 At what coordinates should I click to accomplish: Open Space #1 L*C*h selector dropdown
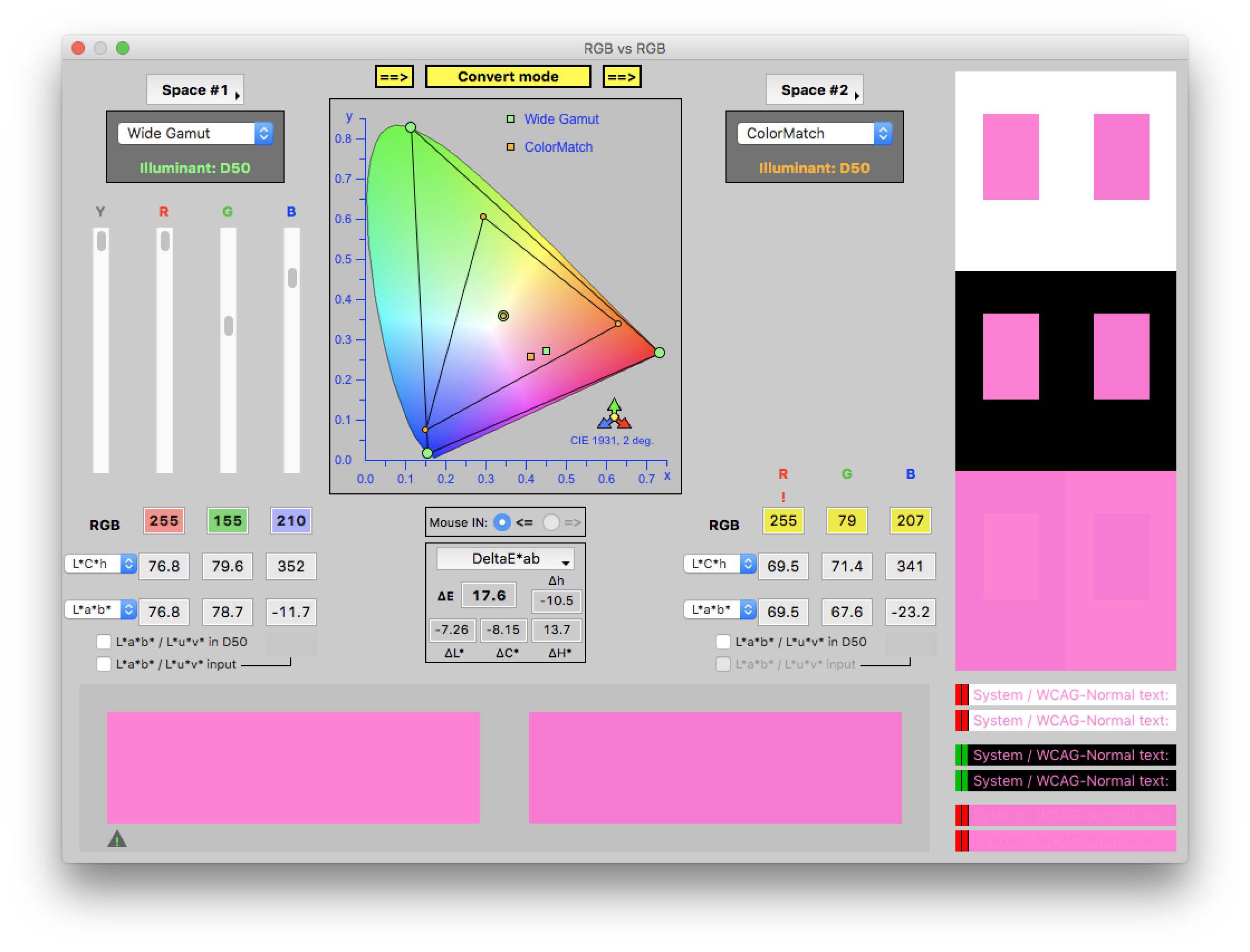100,564
